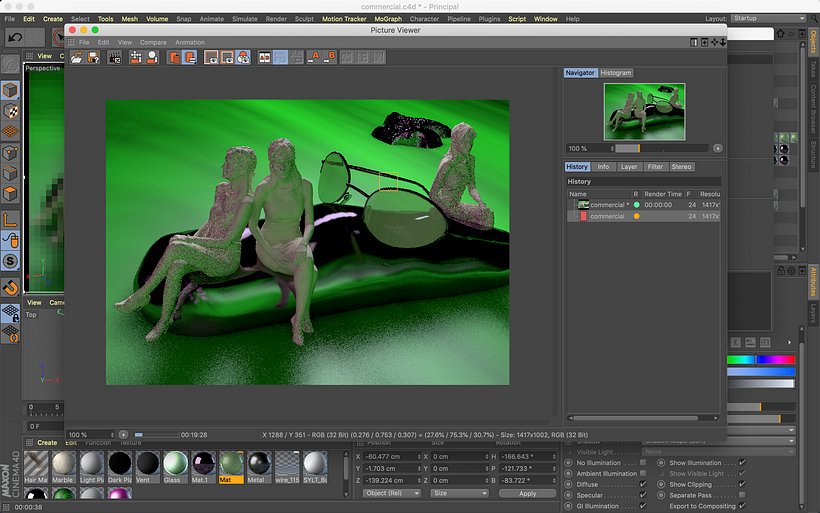The width and height of the screenshot is (820, 513).
Task: Uncheck the Show Clipping checkbox
Action: (x=742, y=484)
